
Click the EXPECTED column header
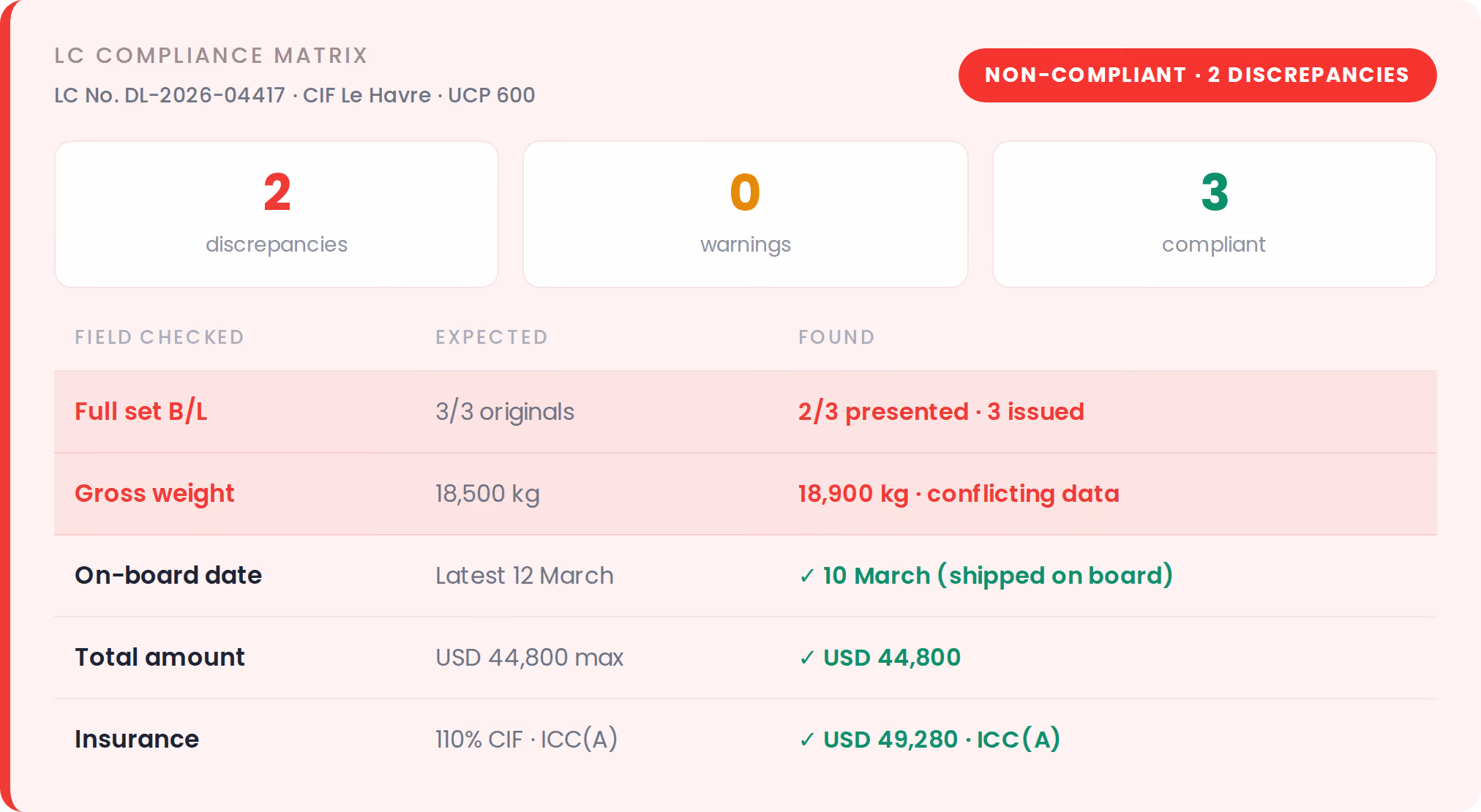click(492, 337)
